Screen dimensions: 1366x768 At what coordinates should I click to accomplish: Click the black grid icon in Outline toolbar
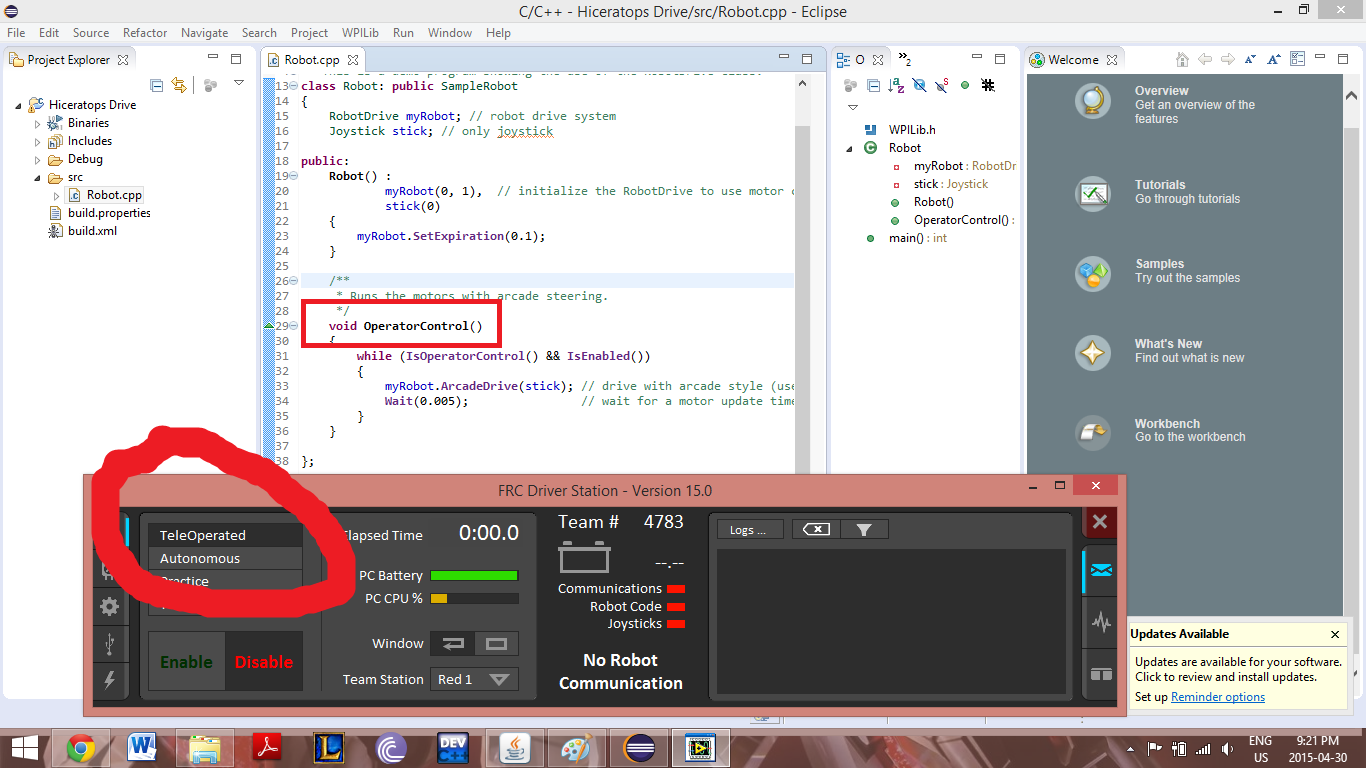[x=988, y=85]
